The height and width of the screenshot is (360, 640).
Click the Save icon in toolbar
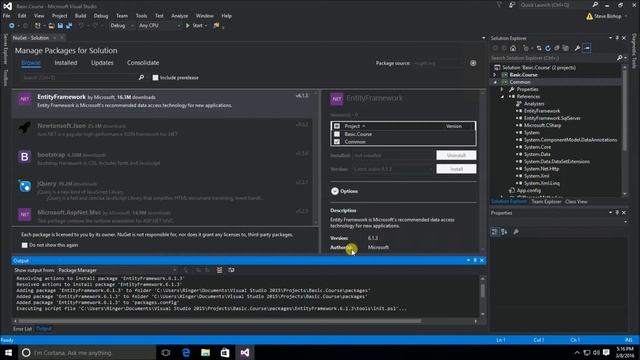60,26
